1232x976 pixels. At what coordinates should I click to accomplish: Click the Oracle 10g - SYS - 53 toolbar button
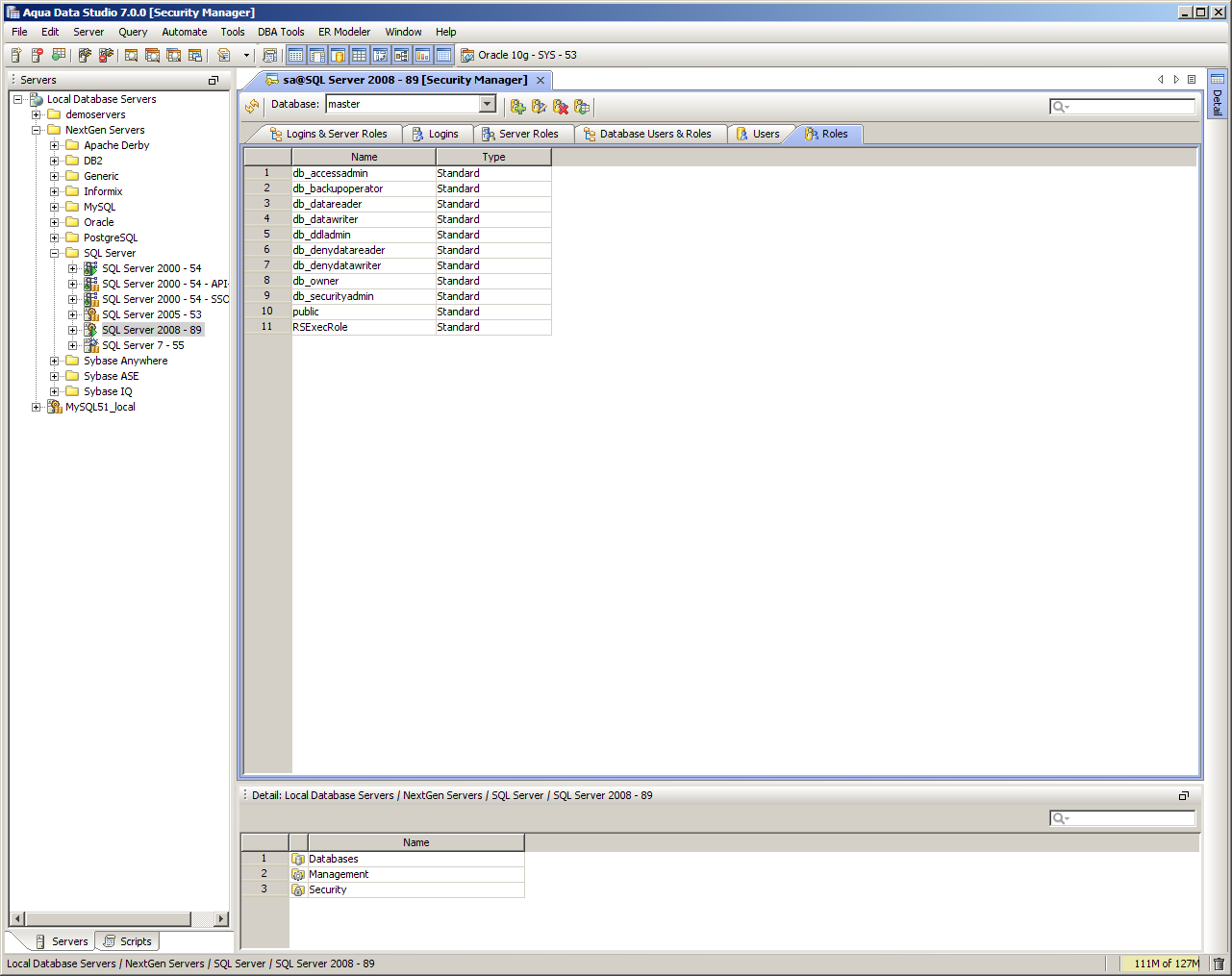click(519, 55)
